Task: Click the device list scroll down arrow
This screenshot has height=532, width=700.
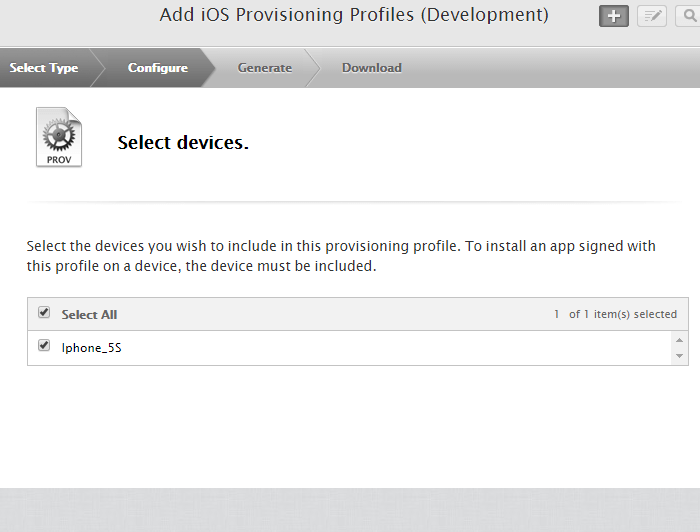Action: [680, 356]
